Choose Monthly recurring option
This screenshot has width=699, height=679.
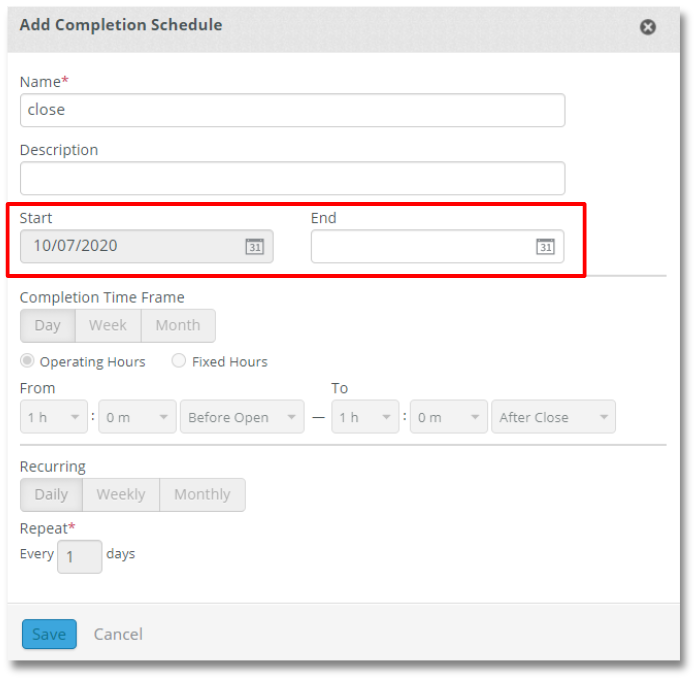[x=202, y=495]
